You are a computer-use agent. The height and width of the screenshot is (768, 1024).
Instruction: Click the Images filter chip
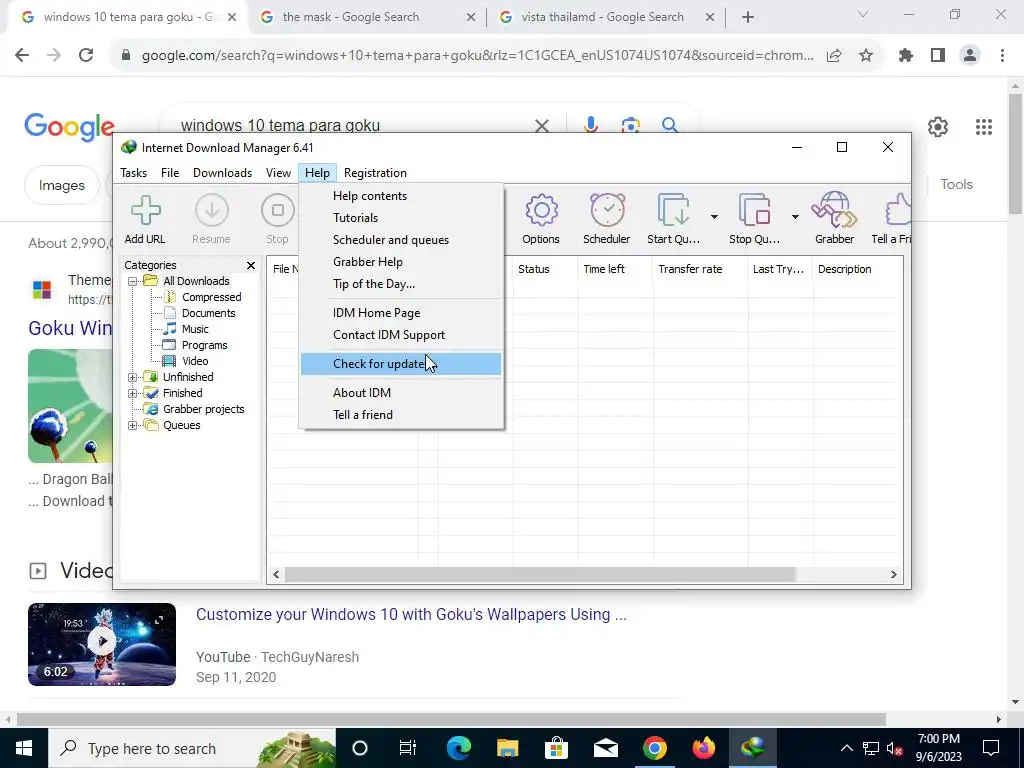coord(61,185)
